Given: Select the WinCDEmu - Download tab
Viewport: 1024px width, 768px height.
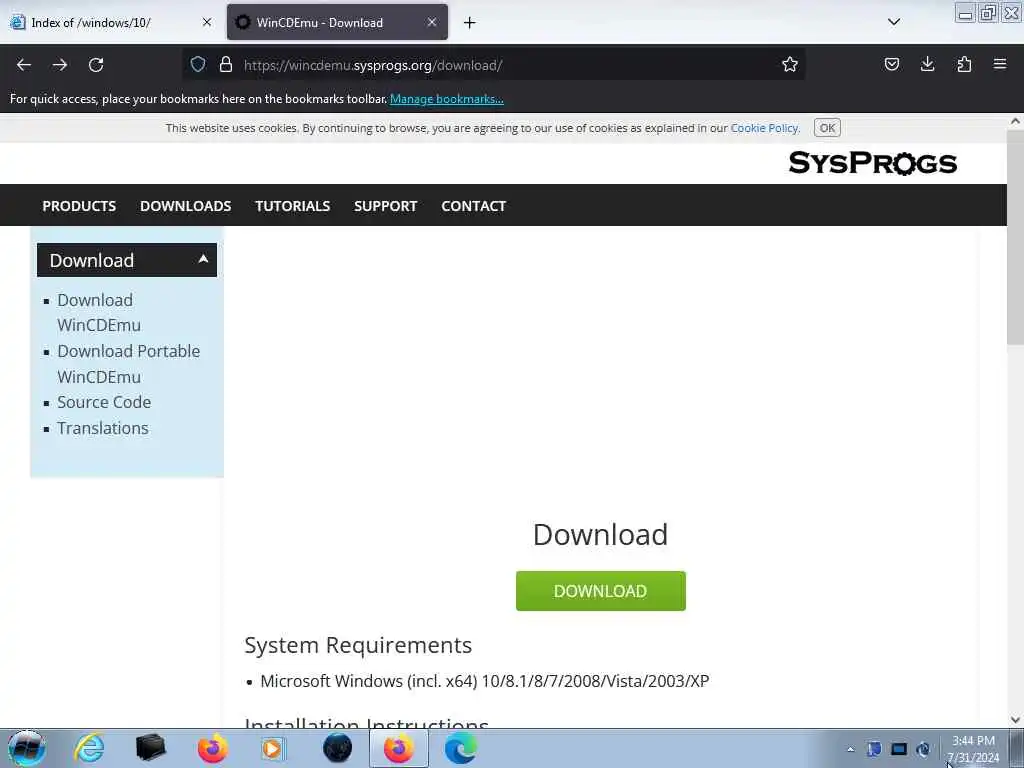Looking at the screenshot, I should click(x=337, y=22).
